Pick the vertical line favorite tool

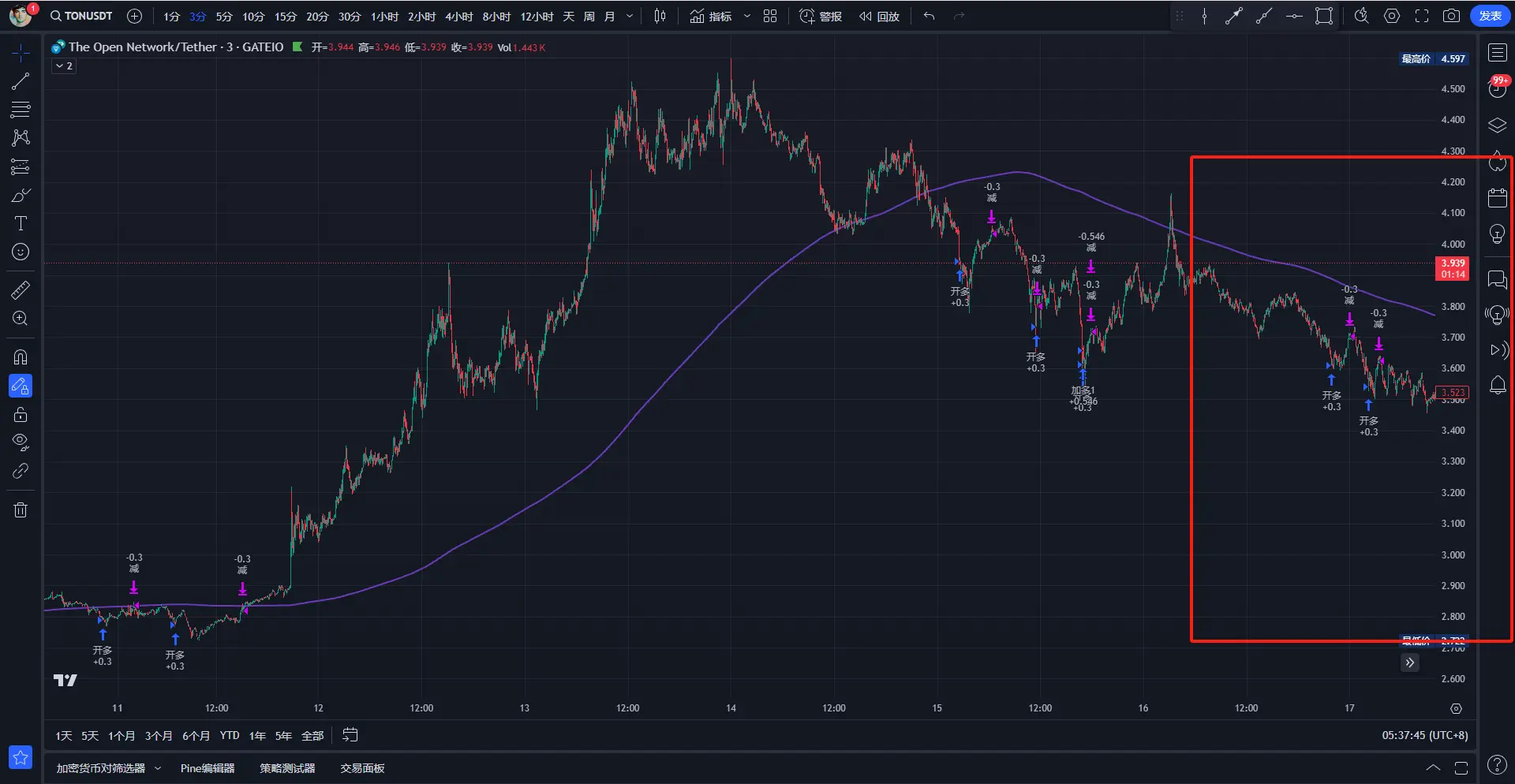pyautogui.click(x=1204, y=17)
